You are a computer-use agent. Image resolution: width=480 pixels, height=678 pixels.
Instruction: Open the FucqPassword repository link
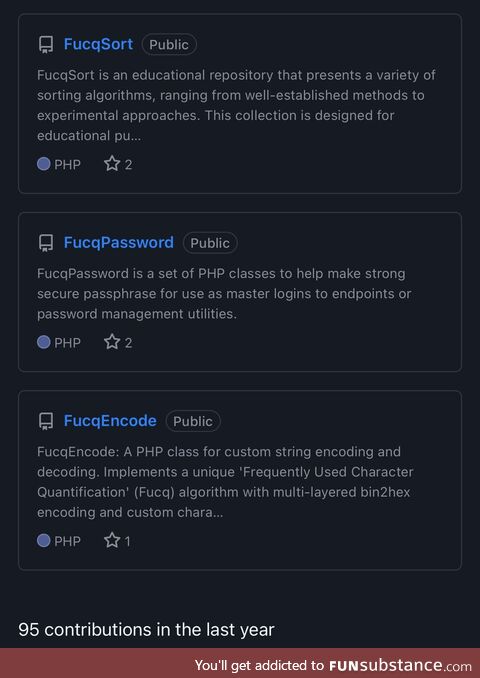pos(118,243)
